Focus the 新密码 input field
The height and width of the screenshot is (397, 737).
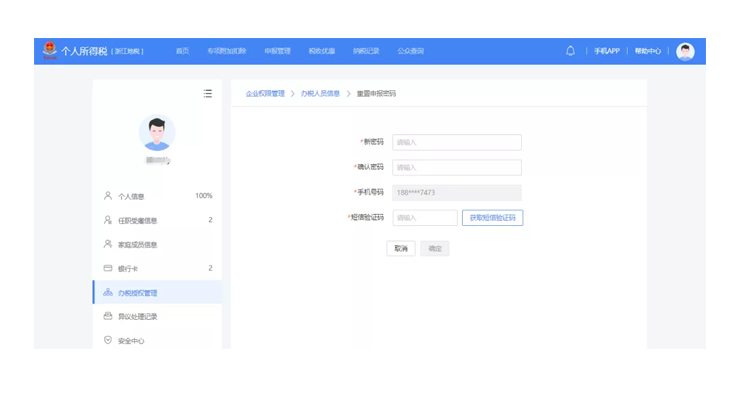(x=457, y=142)
